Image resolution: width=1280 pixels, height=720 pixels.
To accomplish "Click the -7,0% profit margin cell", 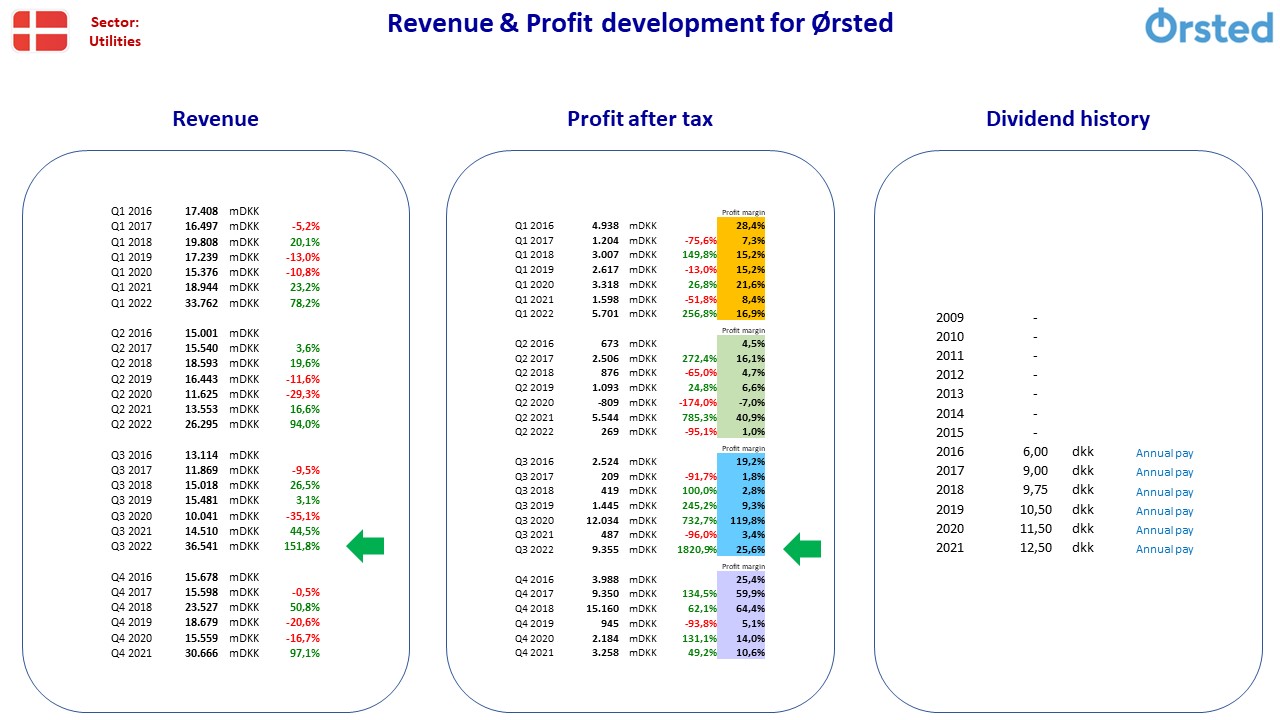I will pos(741,402).
